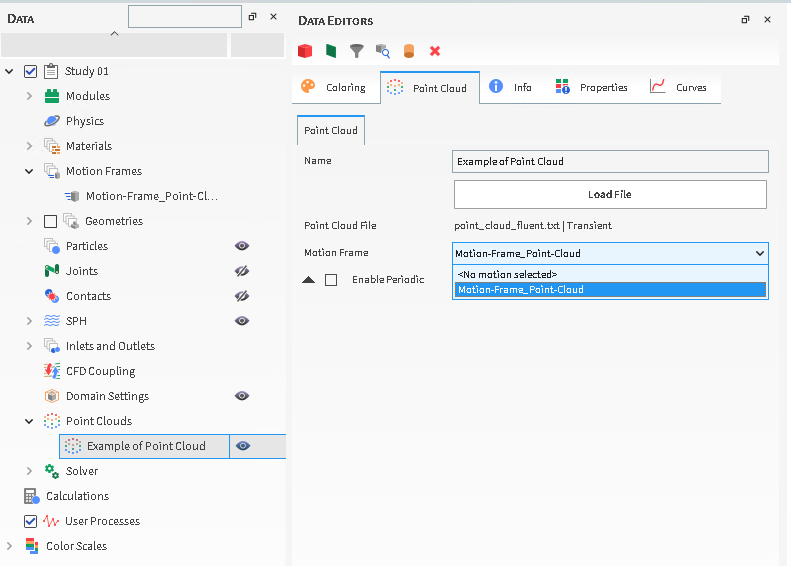
Task: Toggle the Enable Periodic checkbox
Action: (331, 280)
